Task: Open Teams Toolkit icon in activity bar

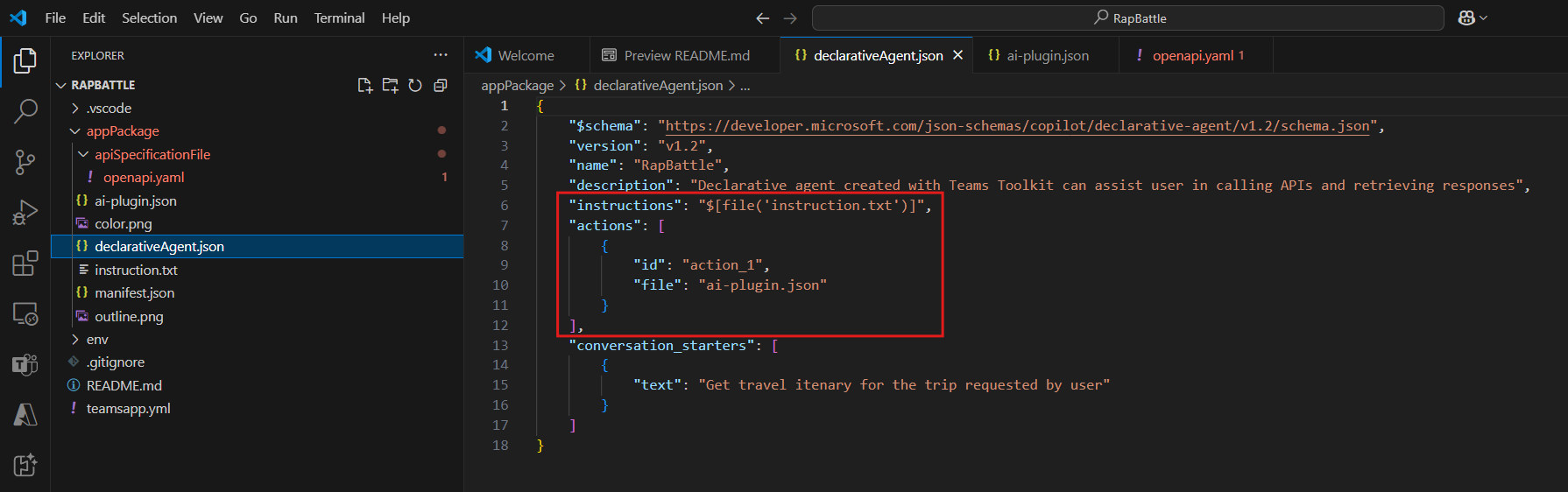Action: click(25, 364)
